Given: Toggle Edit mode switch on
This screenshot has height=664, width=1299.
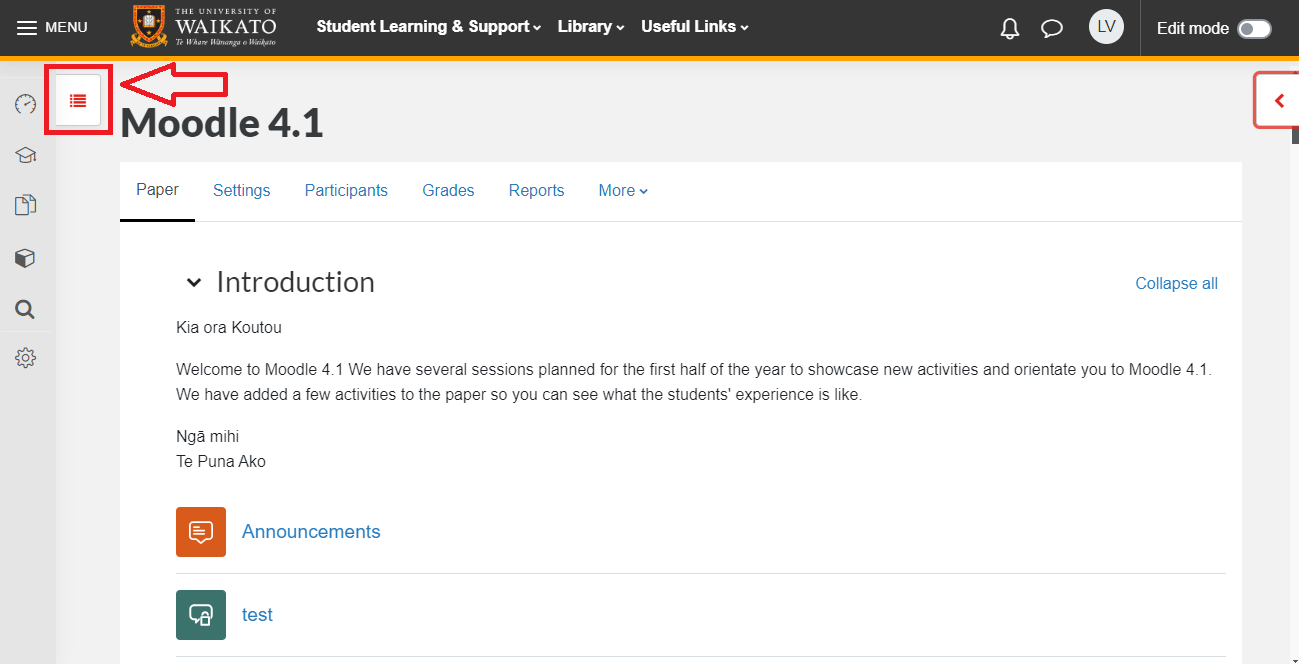Looking at the screenshot, I should click(x=1254, y=29).
